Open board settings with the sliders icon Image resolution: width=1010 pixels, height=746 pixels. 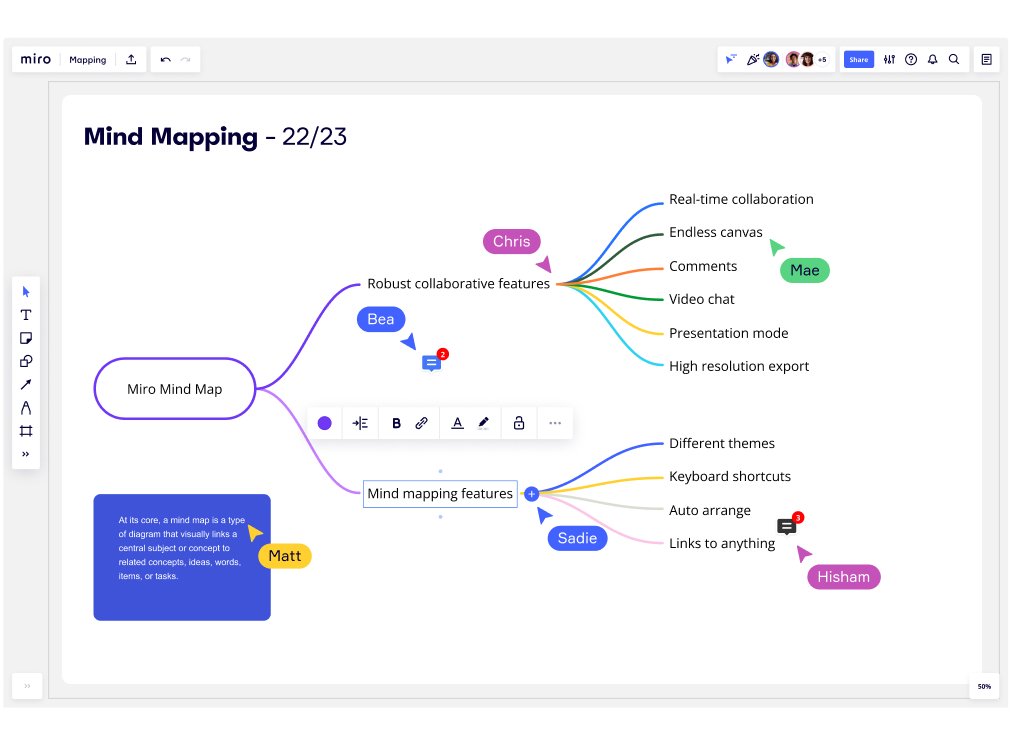point(889,59)
